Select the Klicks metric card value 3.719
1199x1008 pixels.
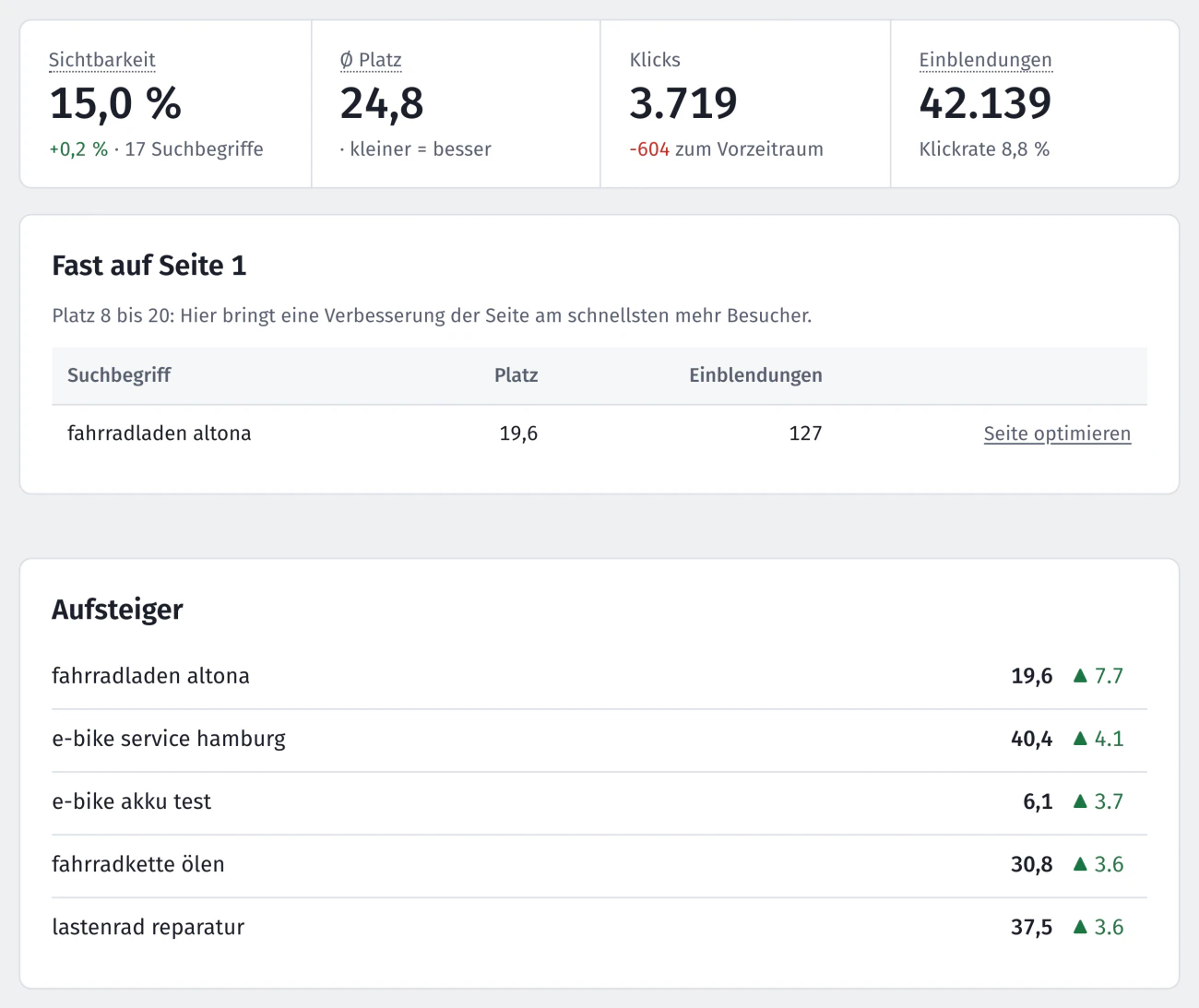(x=683, y=103)
